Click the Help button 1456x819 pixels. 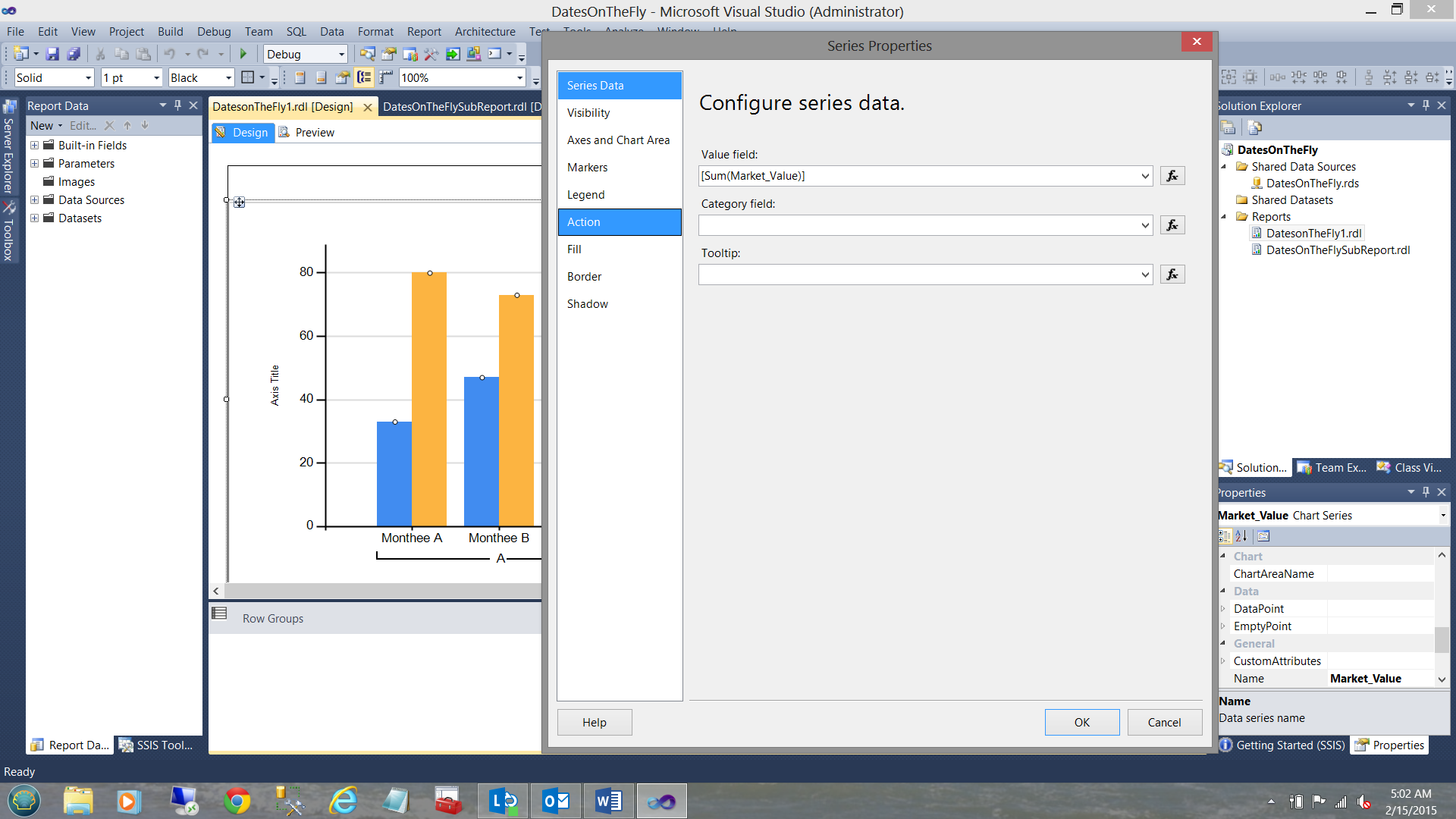click(x=594, y=722)
